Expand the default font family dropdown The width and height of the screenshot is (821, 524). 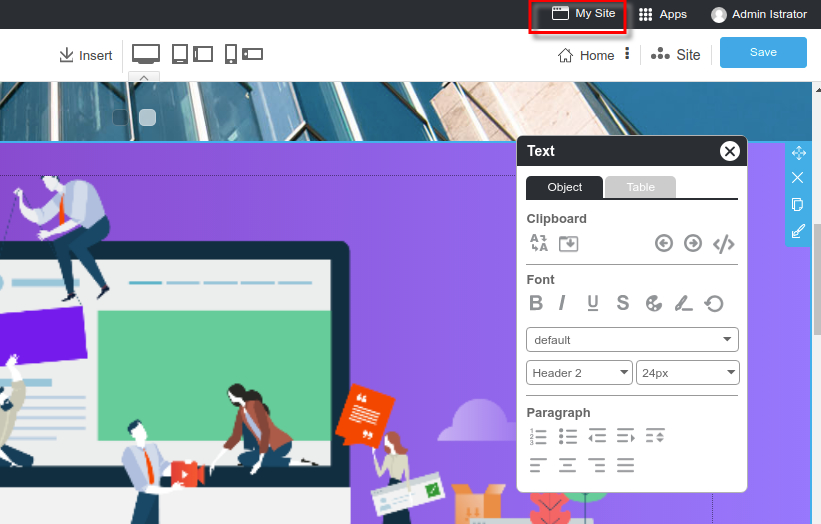[x=632, y=340]
